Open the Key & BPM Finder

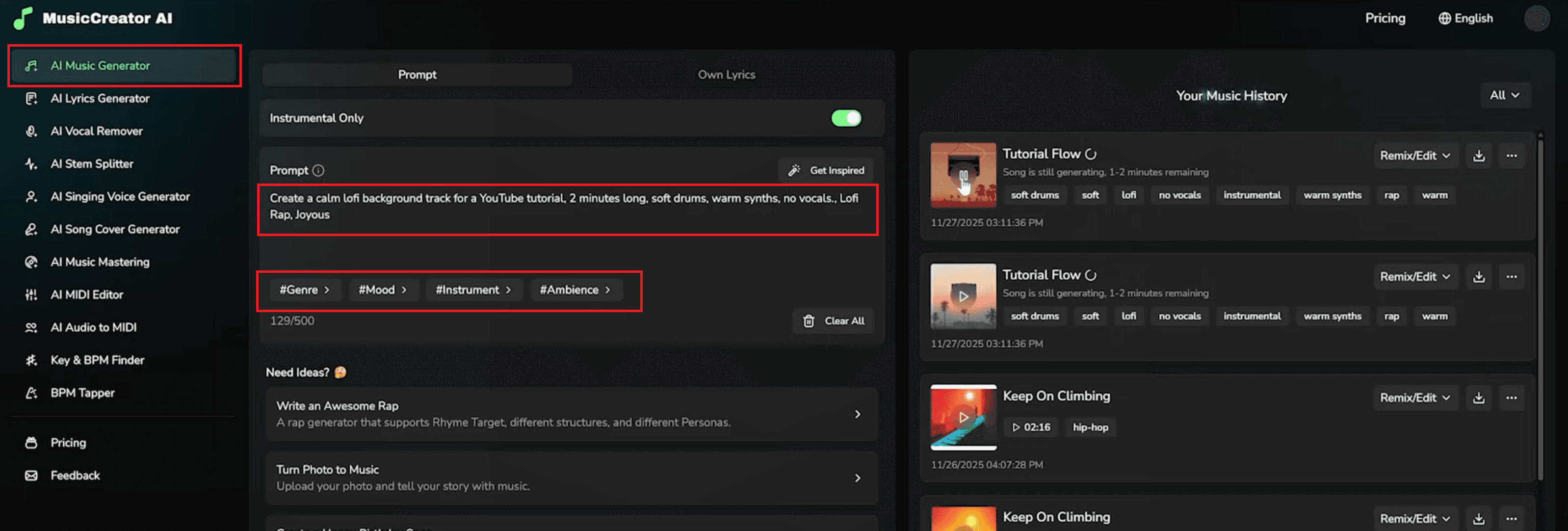pyautogui.click(x=98, y=360)
